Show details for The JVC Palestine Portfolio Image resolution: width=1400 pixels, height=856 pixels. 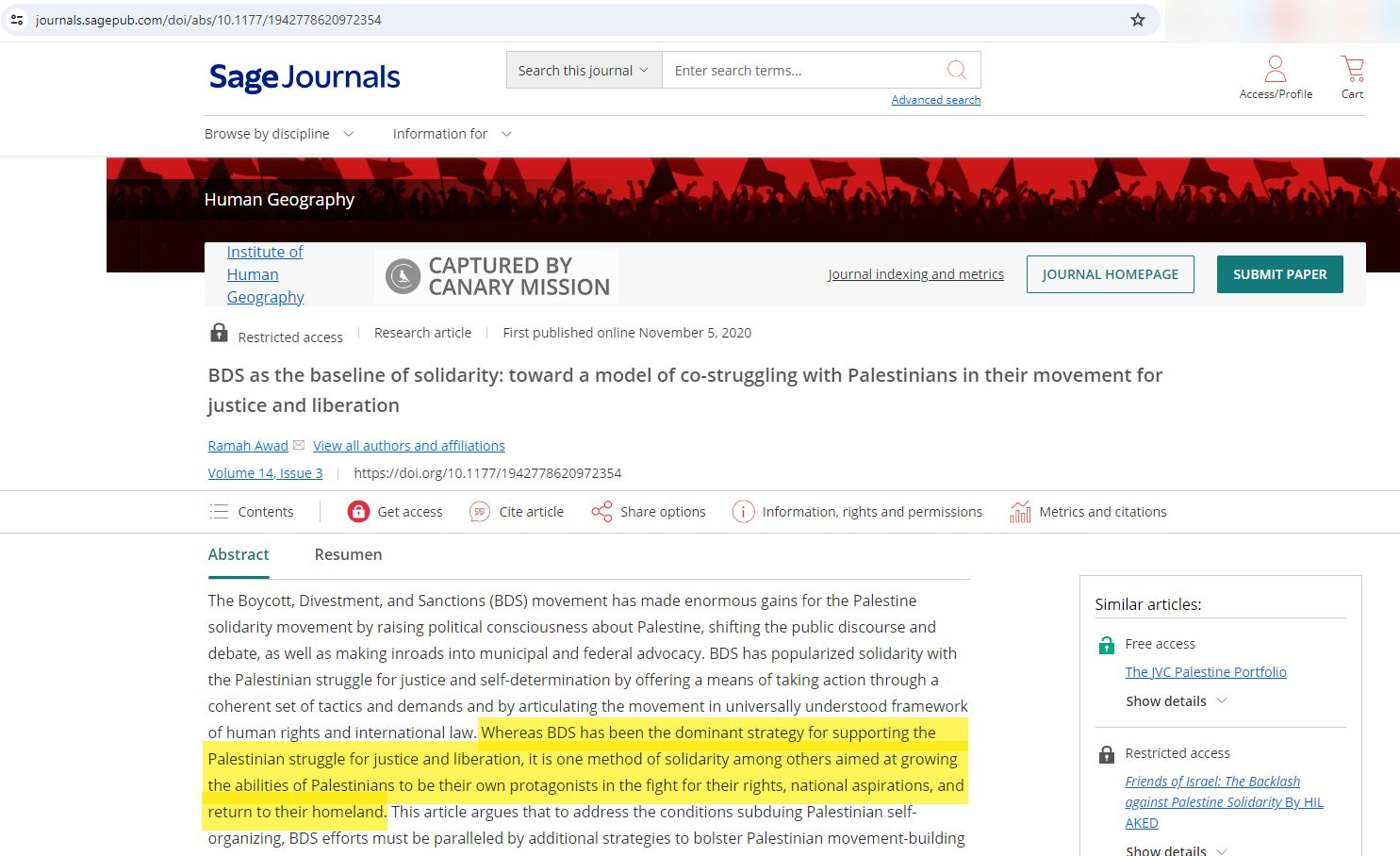[x=1175, y=700]
